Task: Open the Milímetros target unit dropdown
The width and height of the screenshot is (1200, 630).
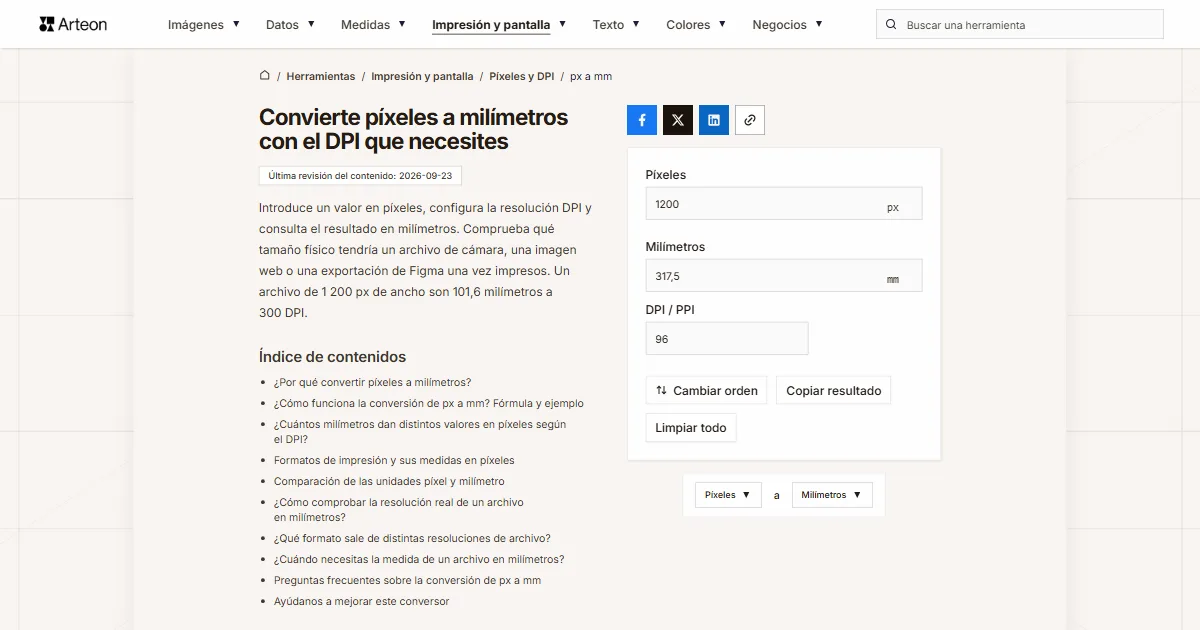Action: [832, 495]
